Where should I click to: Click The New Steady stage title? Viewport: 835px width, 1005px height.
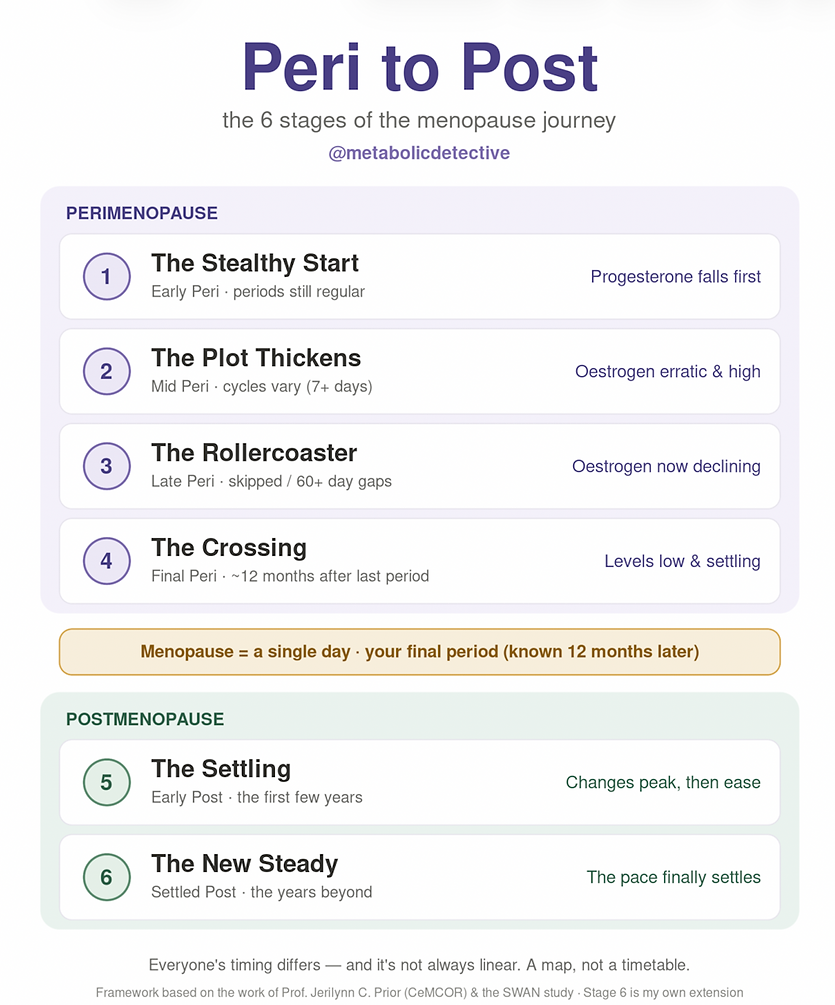pos(244,863)
